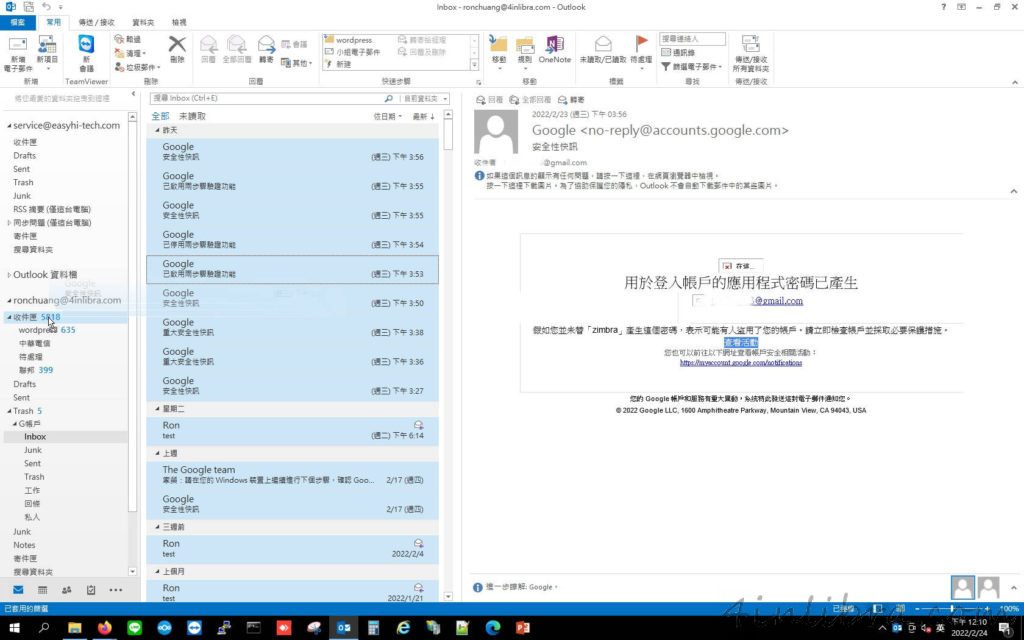Collapse the ribbon with the up chevron
This screenshot has width=1024, height=640.
point(1014,82)
